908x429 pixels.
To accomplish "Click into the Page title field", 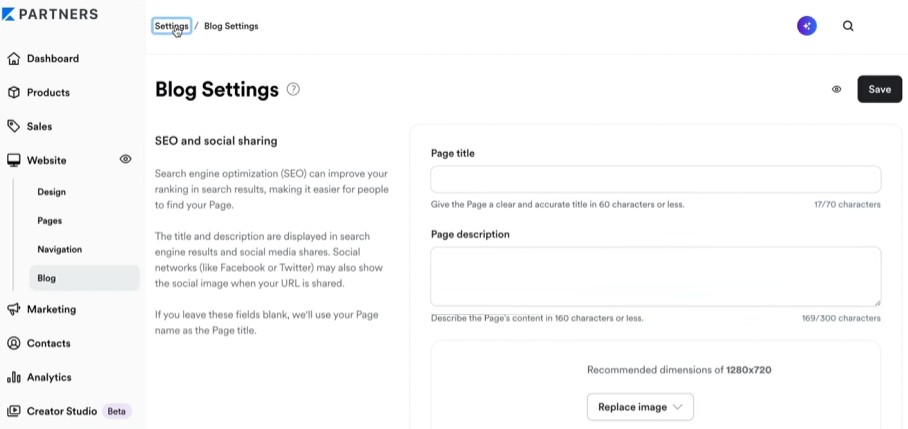I will (x=656, y=179).
